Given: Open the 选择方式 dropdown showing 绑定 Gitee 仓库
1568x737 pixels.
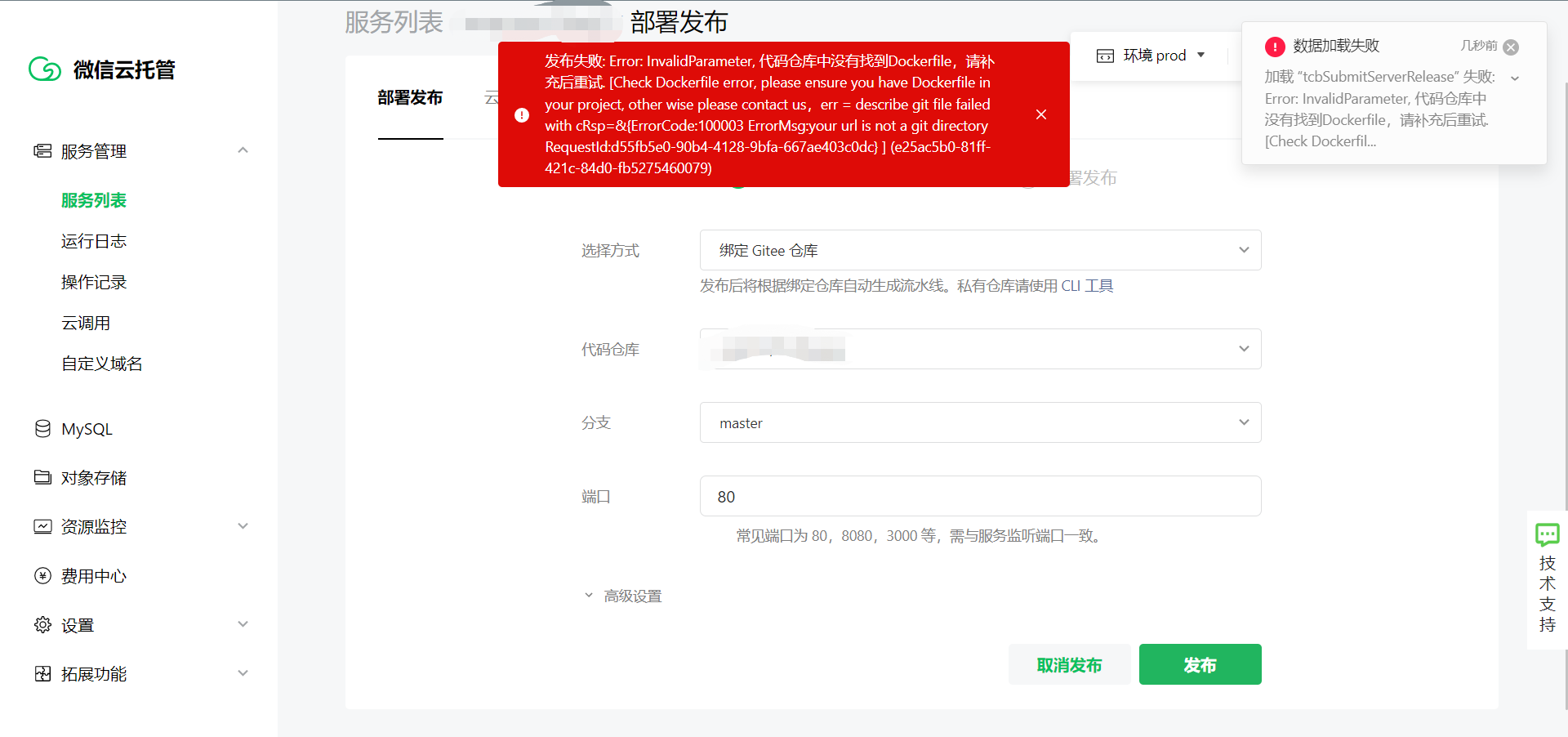Looking at the screenshot, I should point(980,250).
